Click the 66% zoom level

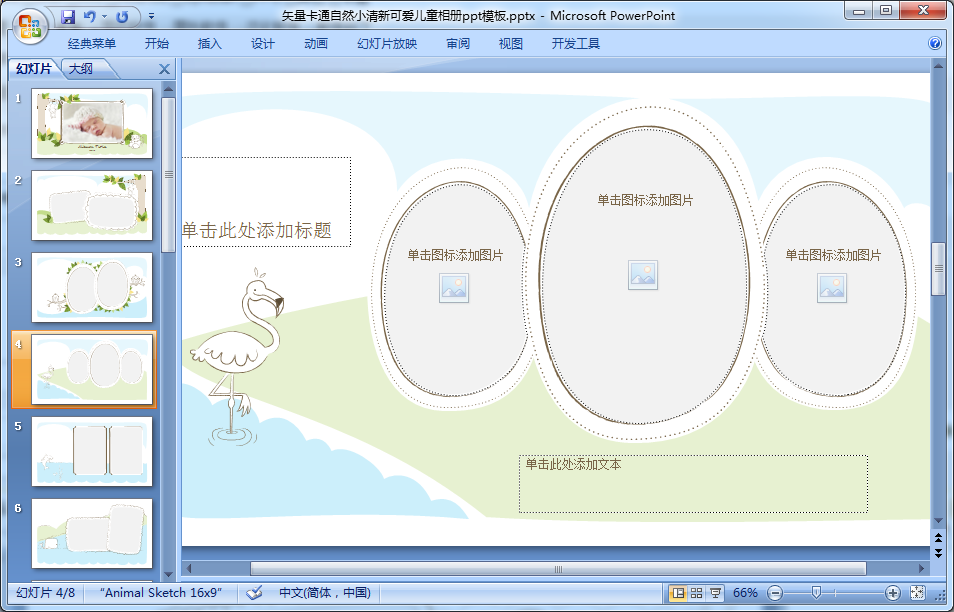[x=745, y=593]
